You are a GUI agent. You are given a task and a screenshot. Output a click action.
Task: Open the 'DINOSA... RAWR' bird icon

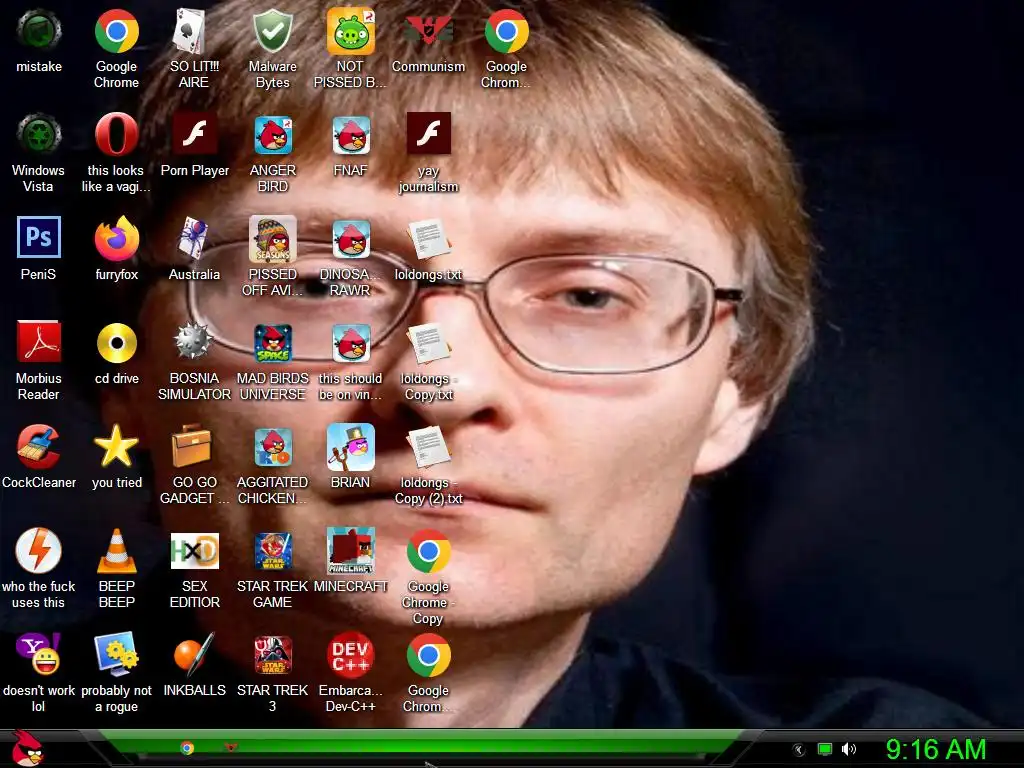click(x=350, y=238)
